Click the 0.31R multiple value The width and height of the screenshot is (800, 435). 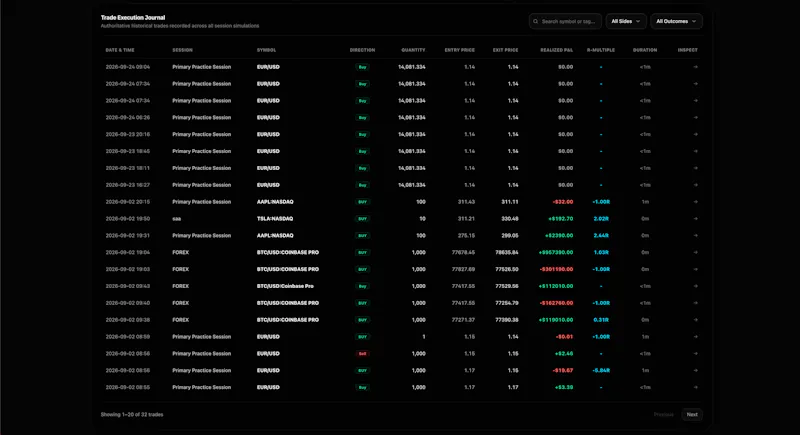point(601,319)
